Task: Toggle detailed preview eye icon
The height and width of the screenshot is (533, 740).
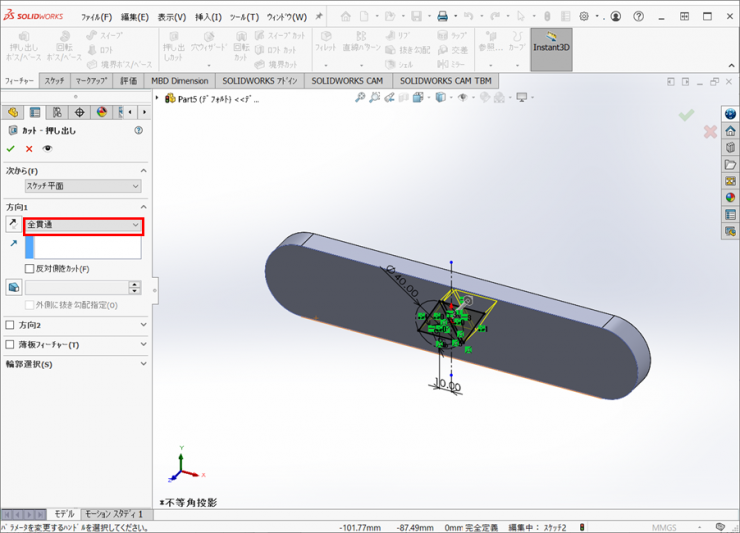Action: point(47,149)
